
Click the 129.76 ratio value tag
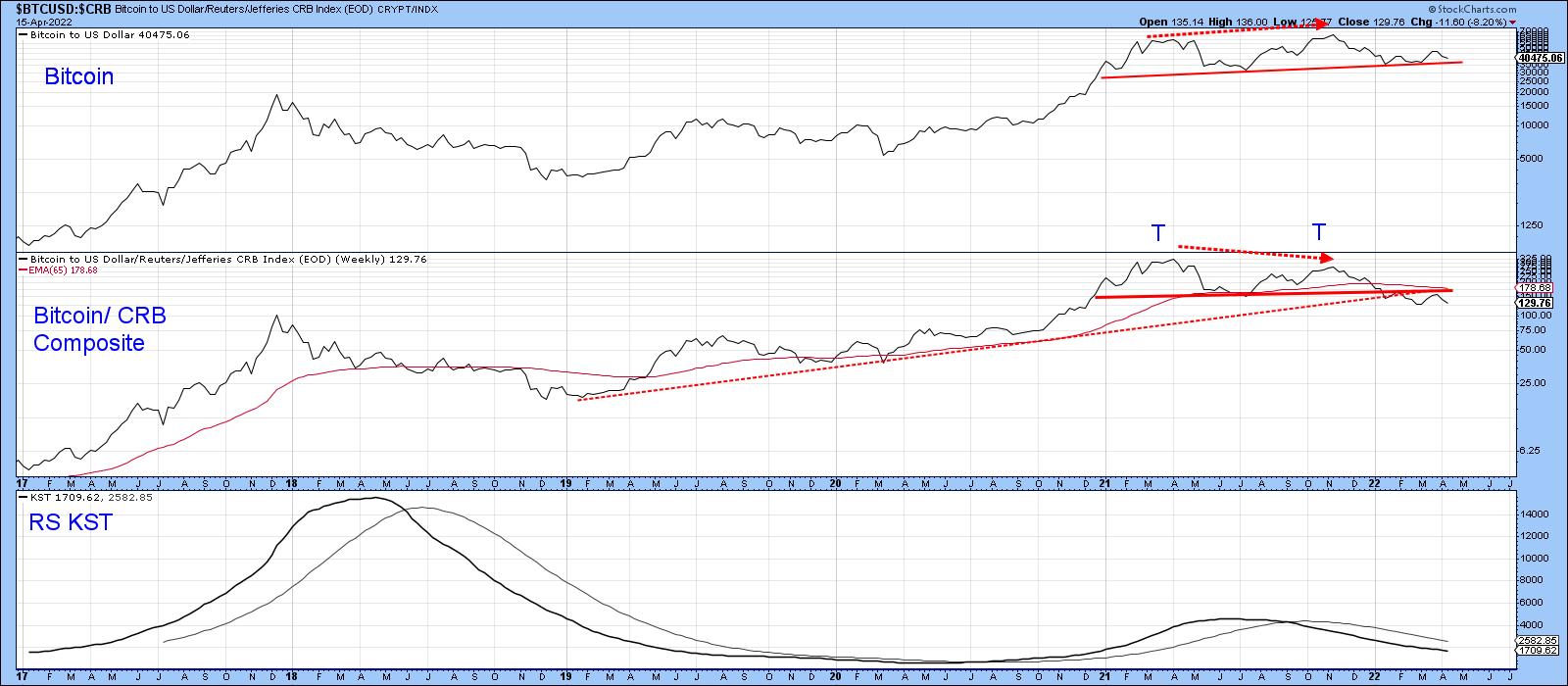click(1533, 304)
